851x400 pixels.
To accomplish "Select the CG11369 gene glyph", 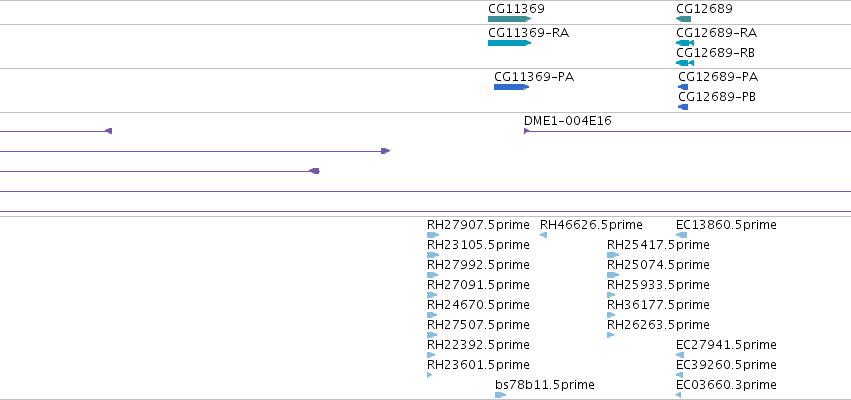I will click(509, 19).
